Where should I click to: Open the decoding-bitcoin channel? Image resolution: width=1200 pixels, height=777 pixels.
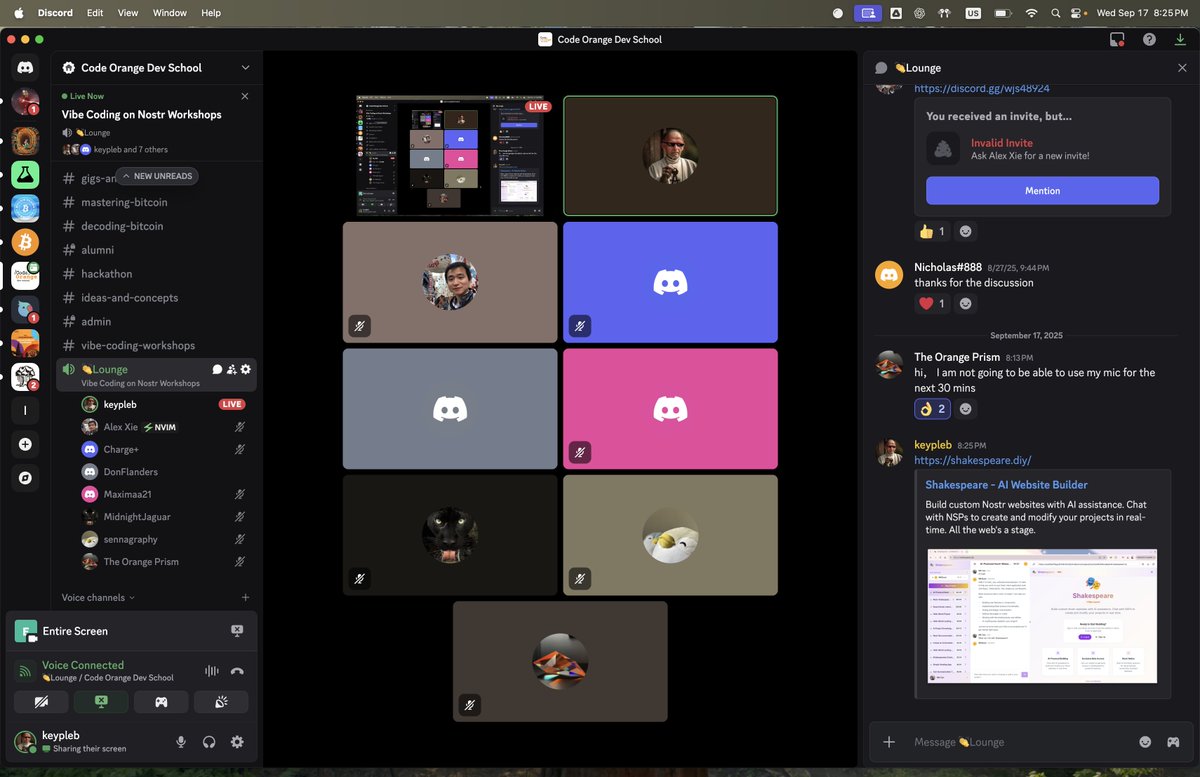pyautogui.click(x=156, y=226)
